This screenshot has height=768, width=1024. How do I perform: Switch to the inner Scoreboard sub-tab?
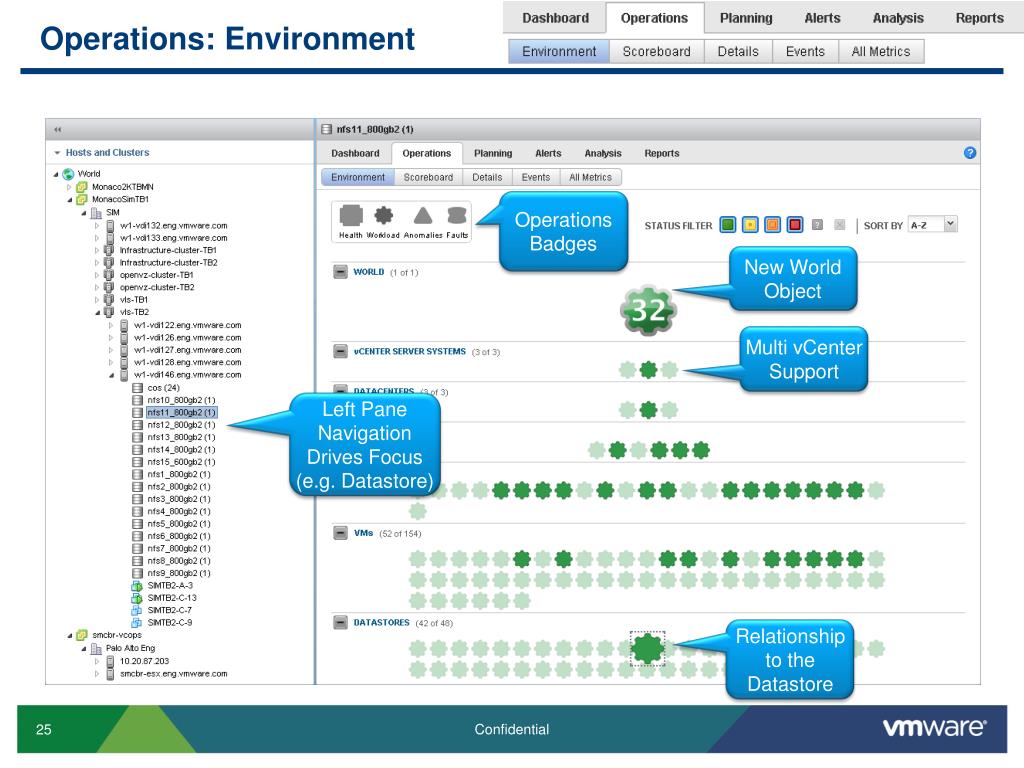point(428,178)
